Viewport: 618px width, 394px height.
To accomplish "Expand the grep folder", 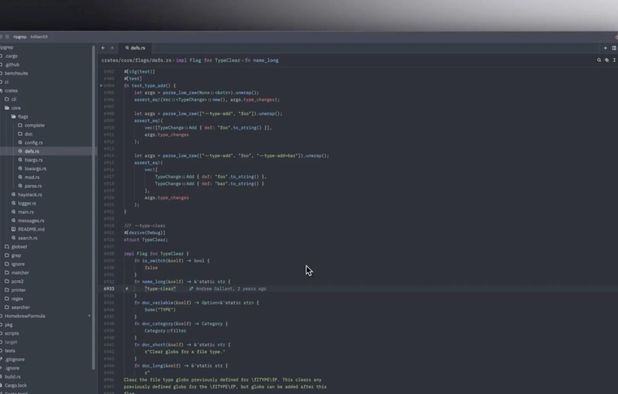I will (x=16, y=255).
